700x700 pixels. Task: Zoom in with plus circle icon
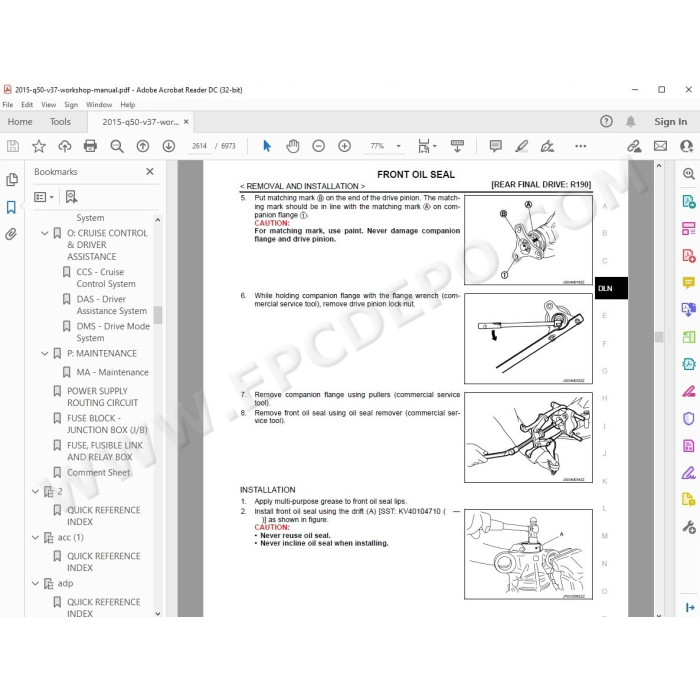point(345,146)
